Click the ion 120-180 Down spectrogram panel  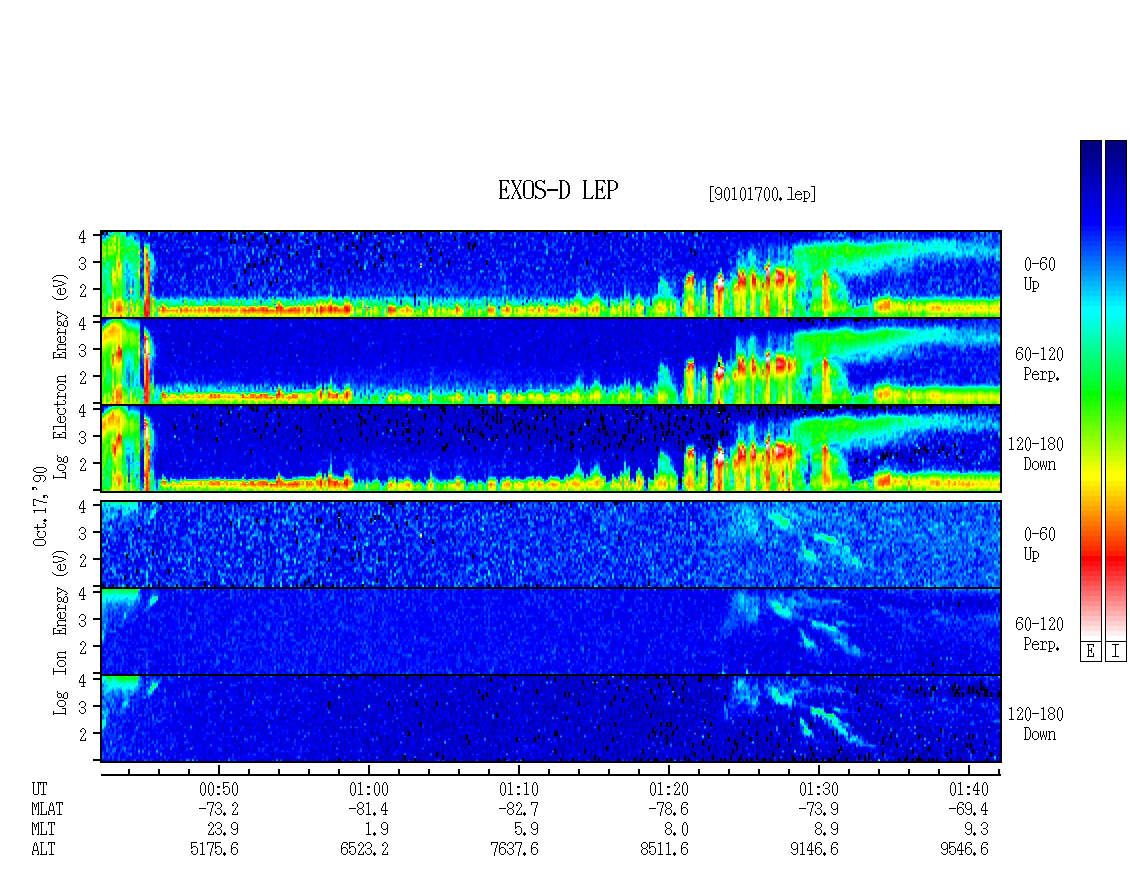(551, 719)
